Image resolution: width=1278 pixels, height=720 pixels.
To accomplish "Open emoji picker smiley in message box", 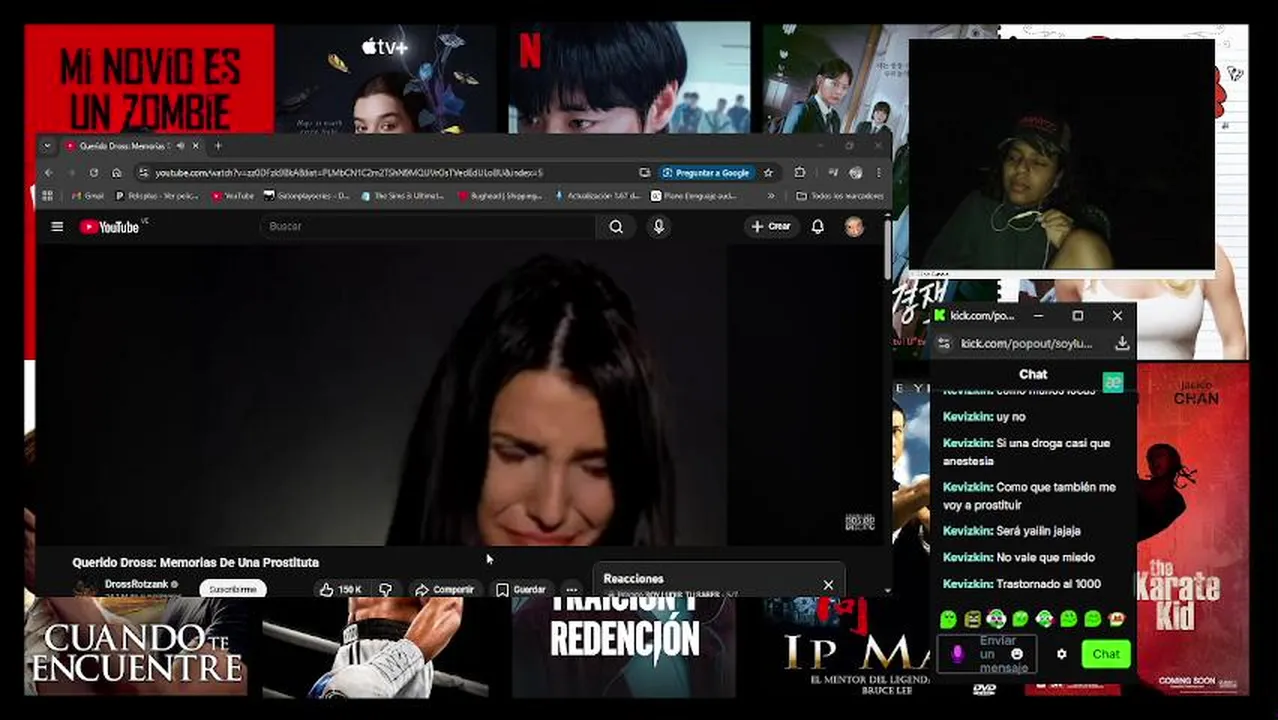I will [1017, 654].
